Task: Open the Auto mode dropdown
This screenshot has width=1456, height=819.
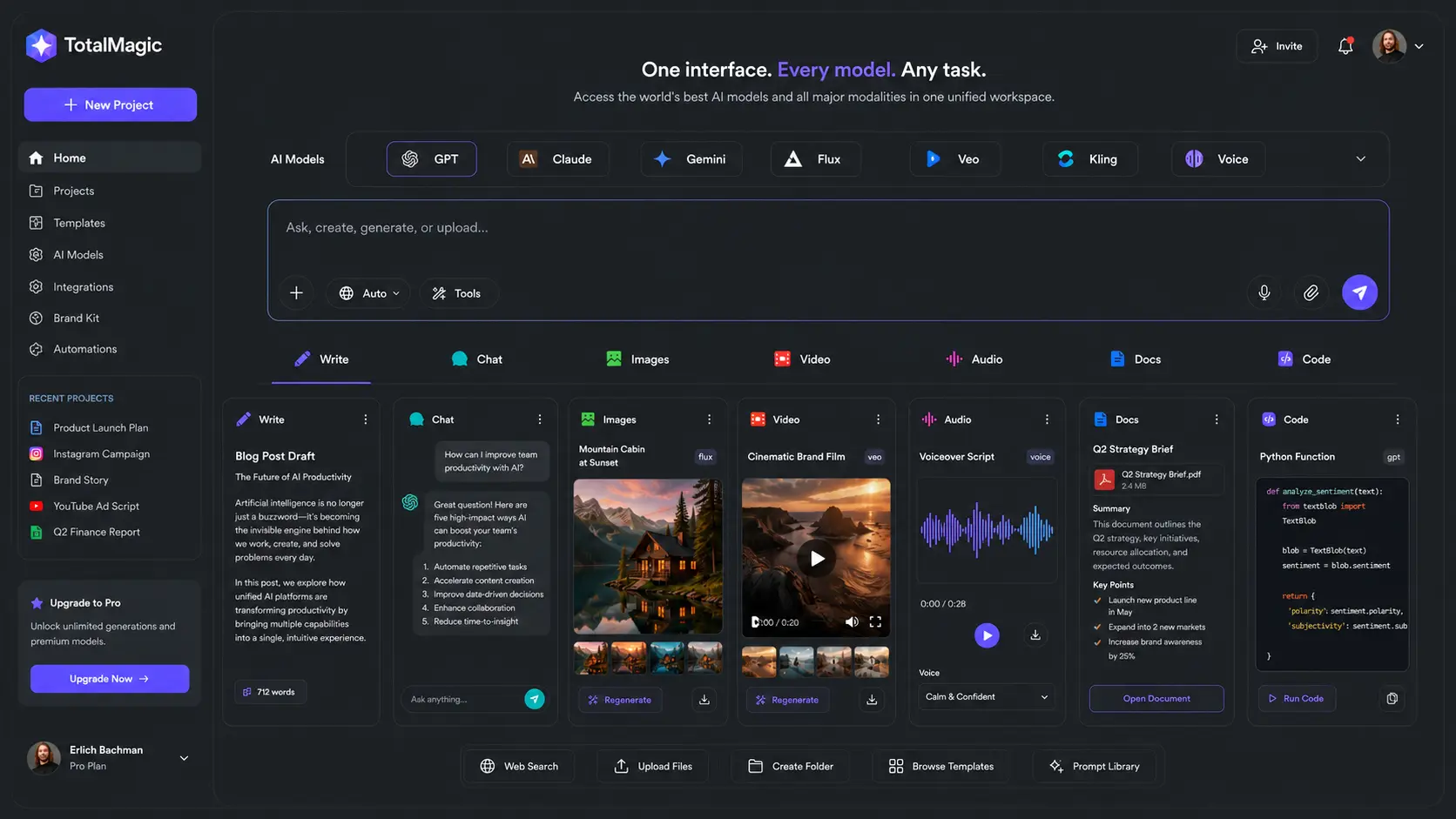Action: 369,293
